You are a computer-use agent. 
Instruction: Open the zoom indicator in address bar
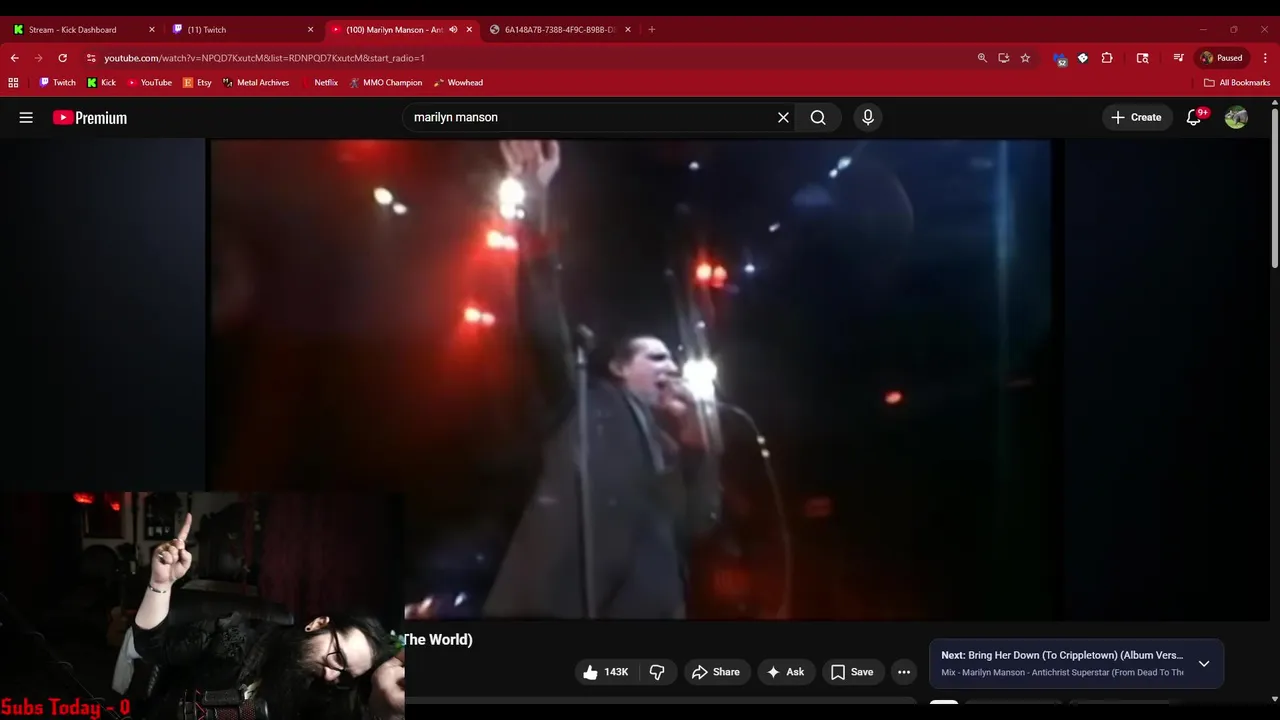[x=982, y=58]
